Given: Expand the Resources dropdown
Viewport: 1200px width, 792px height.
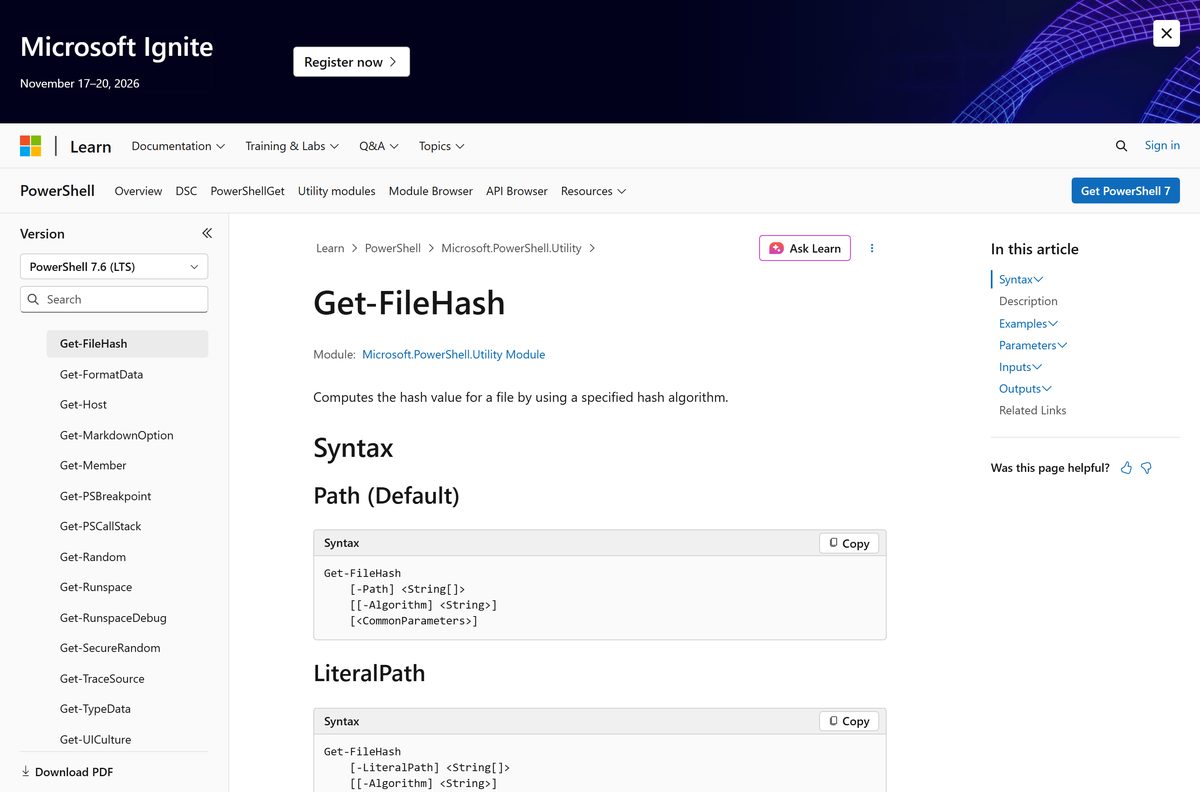Looking at the screenshot, I should 593,191.
